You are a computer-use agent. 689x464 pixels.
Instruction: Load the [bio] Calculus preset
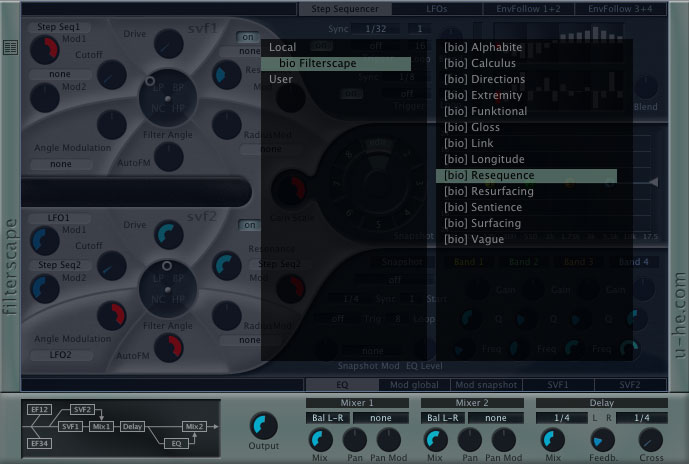pos(526,63)
